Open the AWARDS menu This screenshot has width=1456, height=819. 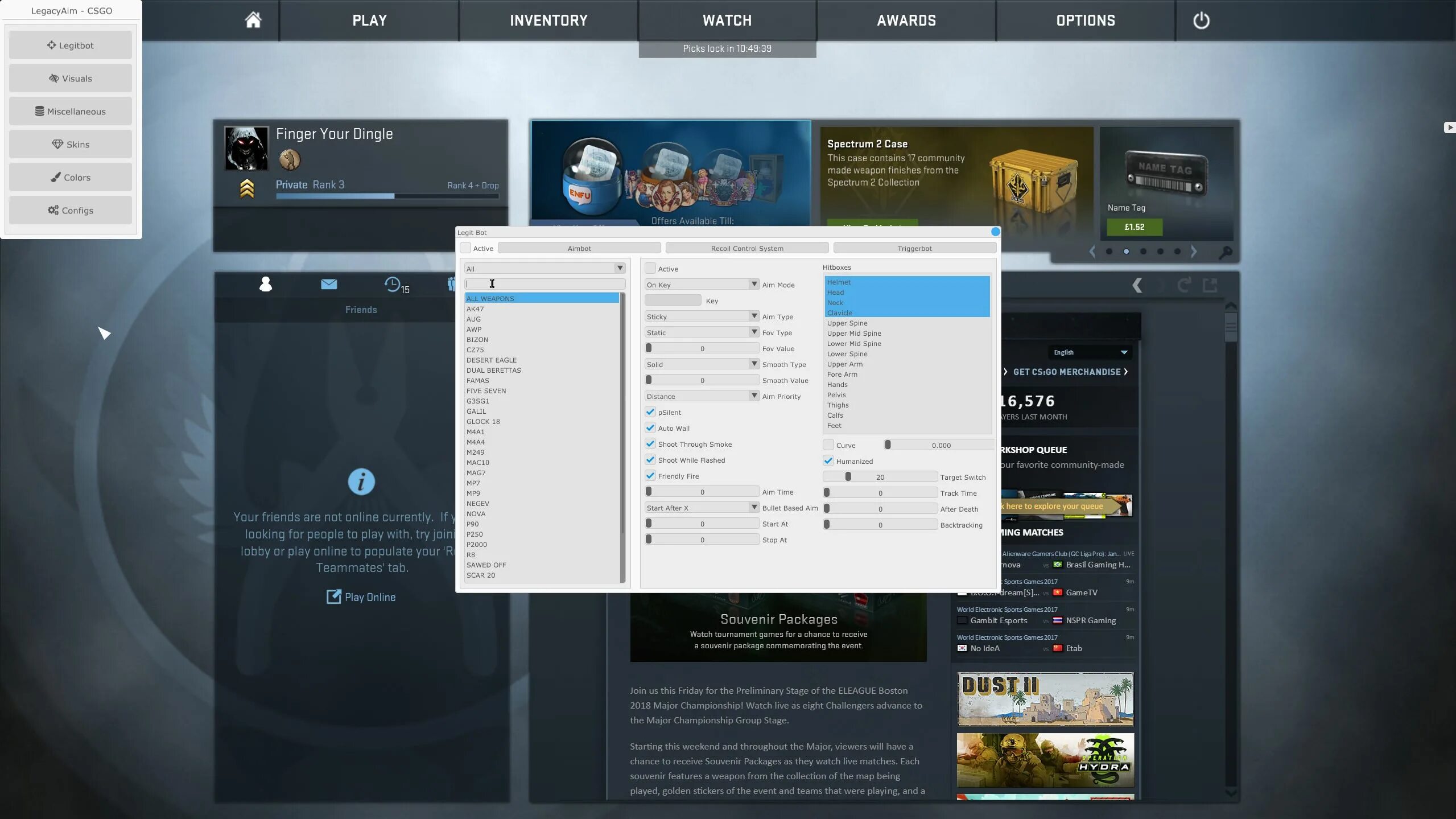(x=906, y=20)
